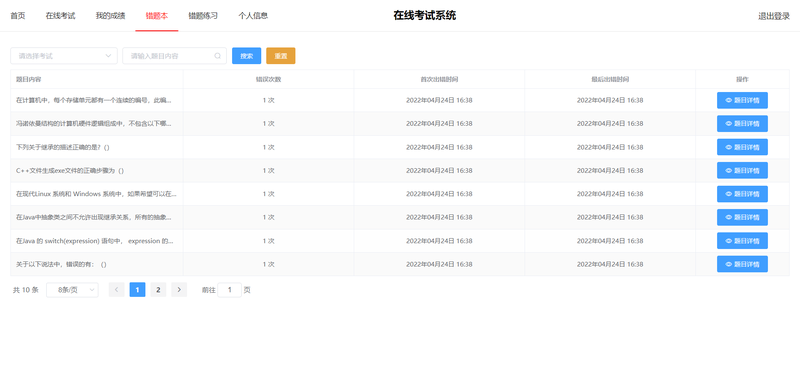Open the 个人信息 tab
Viewport: 800px width, 371px height.
click(x=253, y=16)
